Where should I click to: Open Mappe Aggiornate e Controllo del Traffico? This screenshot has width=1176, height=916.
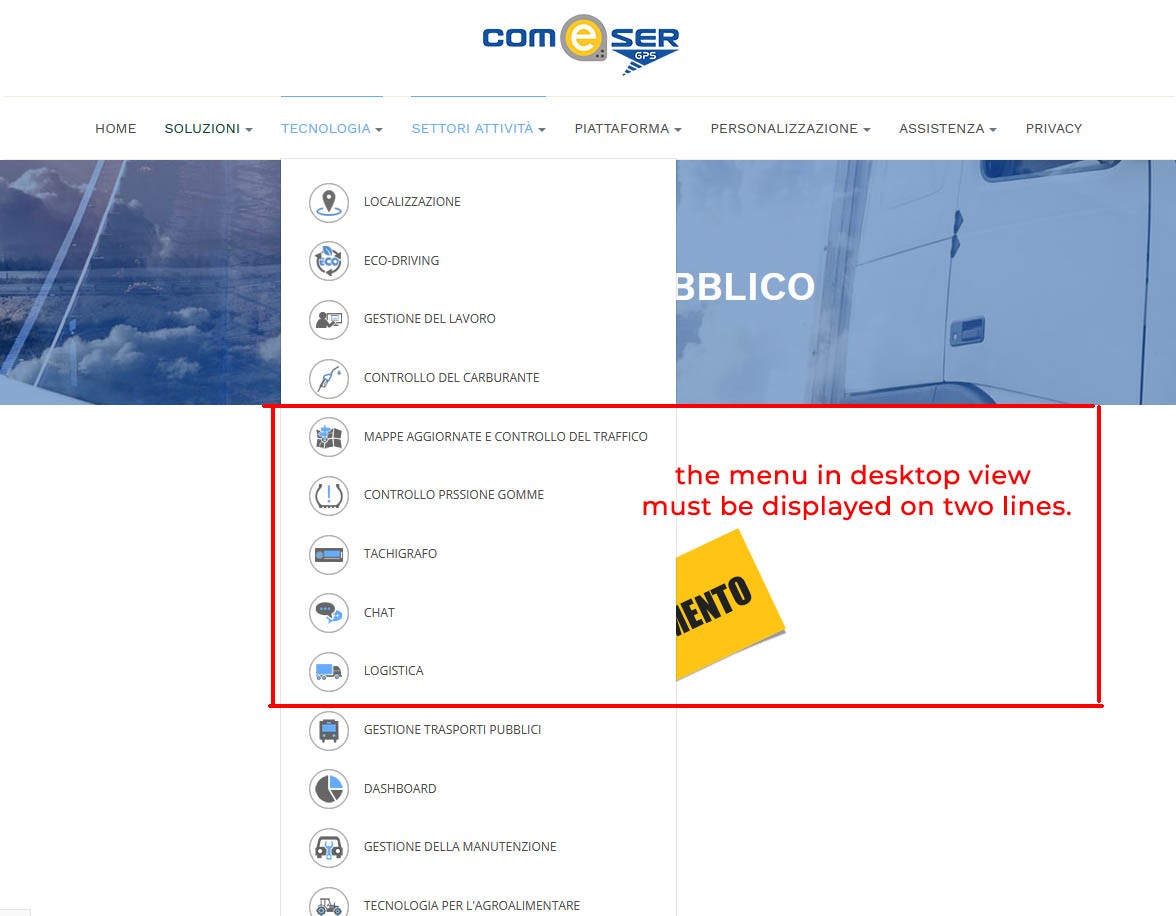[506, 437]
